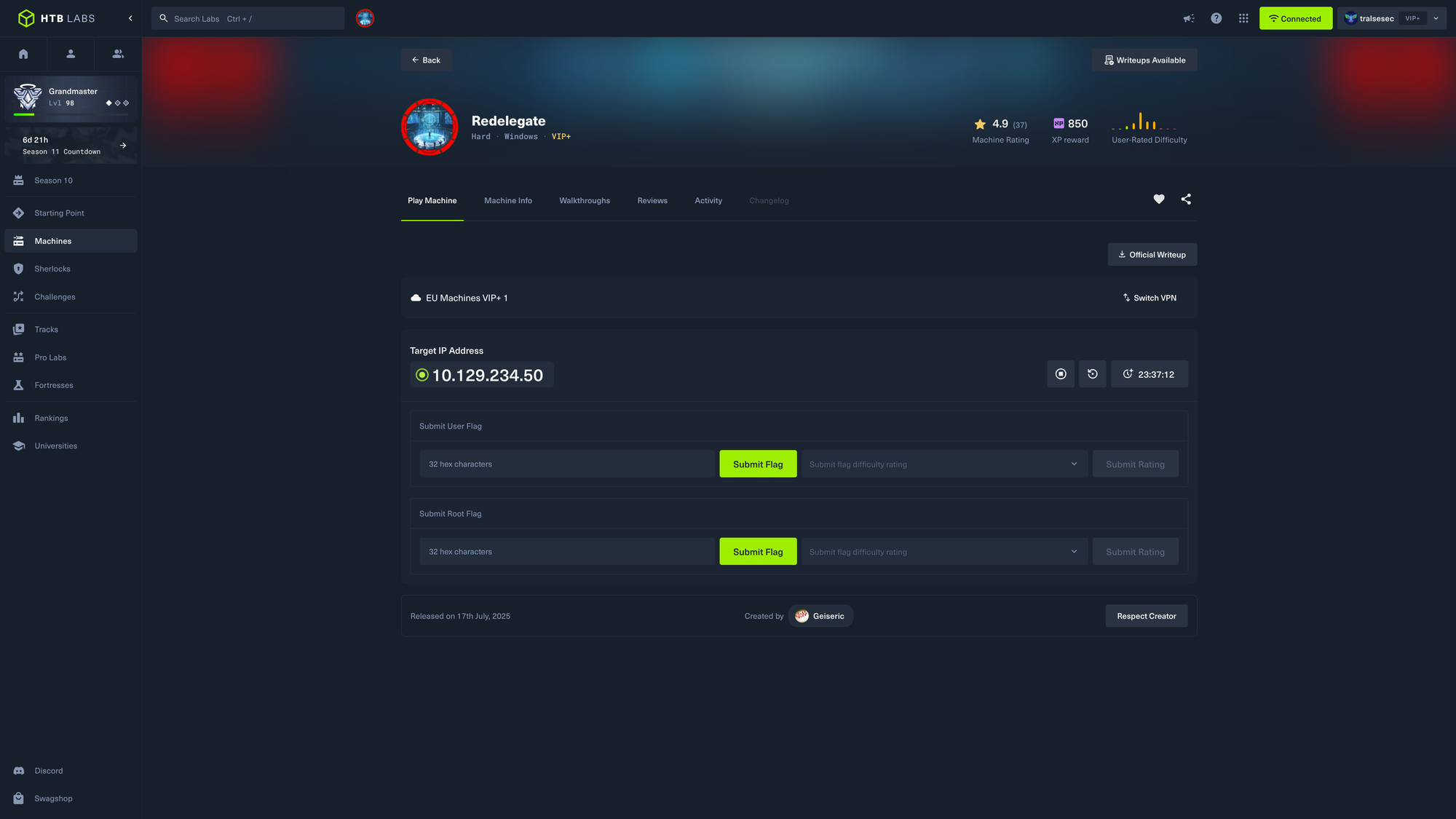Screen dimensions: 1456x819
Task: Focus the user flag input field
Action: click(x=568, y=464)
